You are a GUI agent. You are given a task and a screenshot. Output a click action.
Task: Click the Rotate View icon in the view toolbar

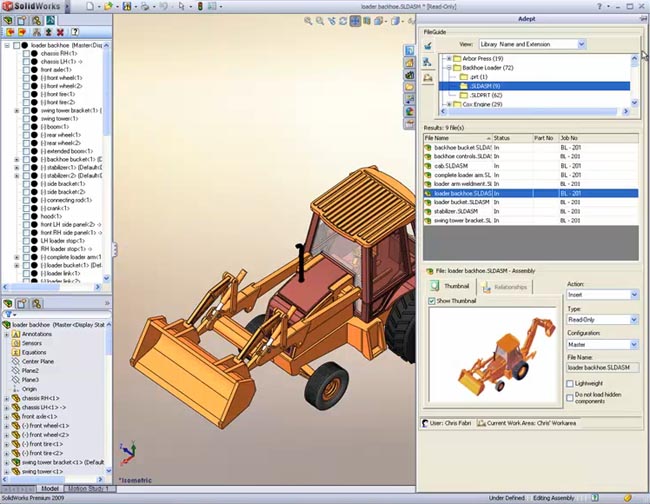coord(343,21)
